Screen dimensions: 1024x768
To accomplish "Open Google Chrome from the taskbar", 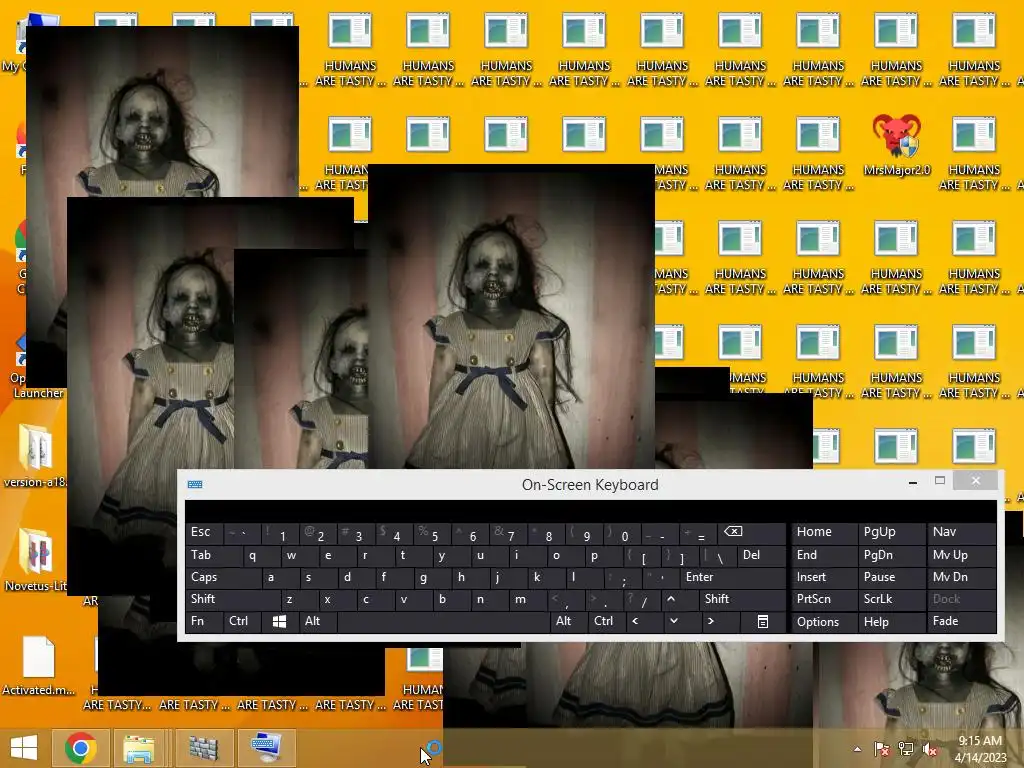I will pos(81,748).
